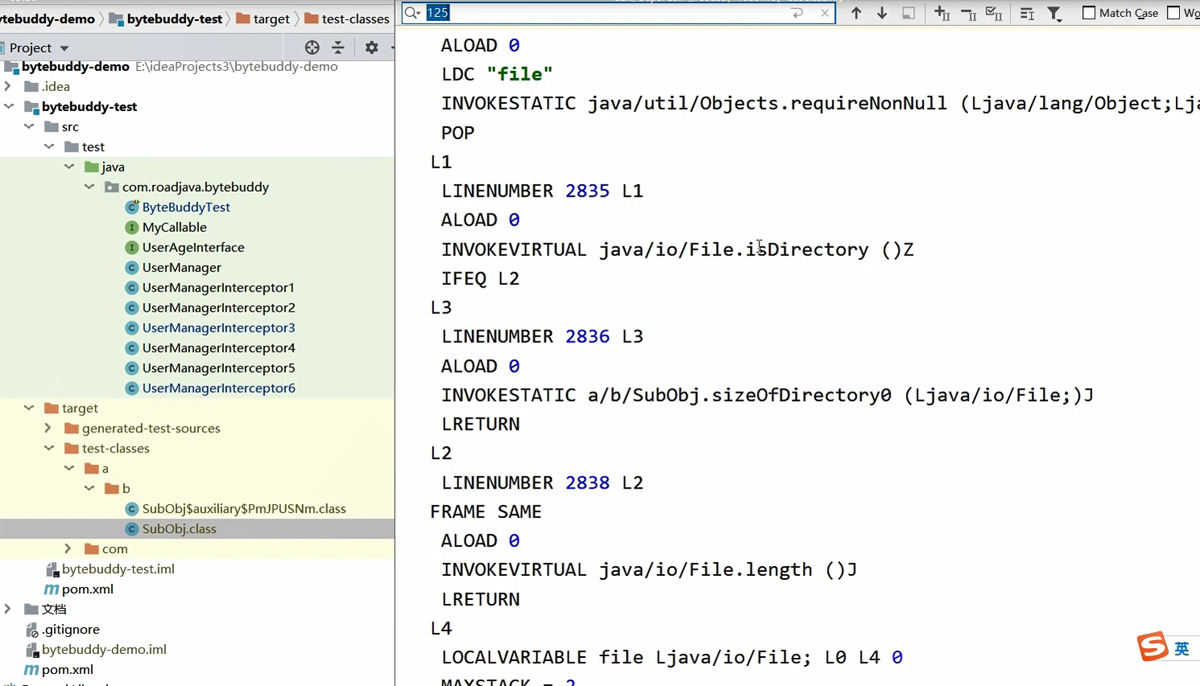Click the bytebuddy-demo breadcrumb
The width and height of the screenshot is (1200, 686).
47,18
